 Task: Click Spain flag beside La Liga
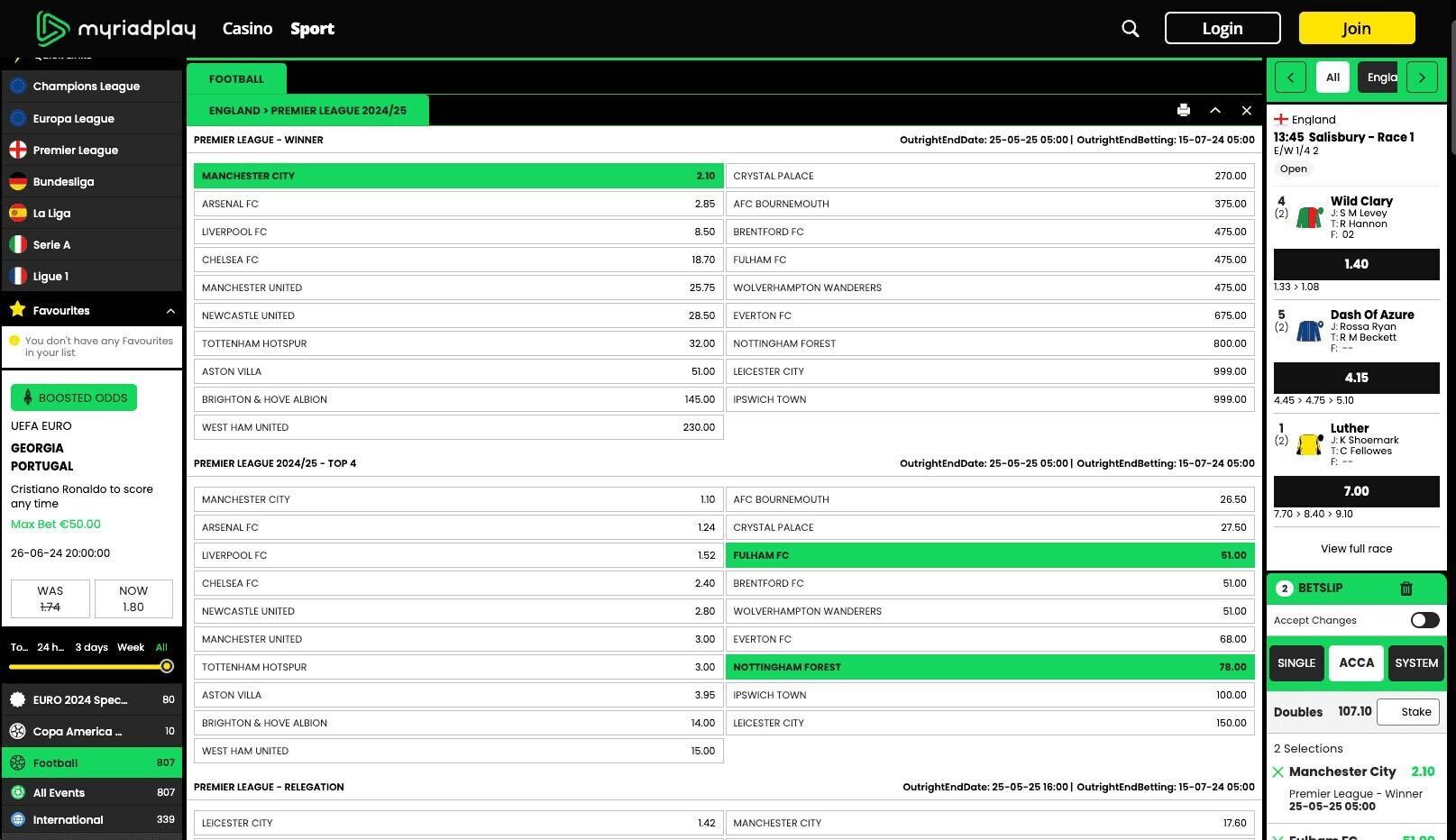[17, 213]
